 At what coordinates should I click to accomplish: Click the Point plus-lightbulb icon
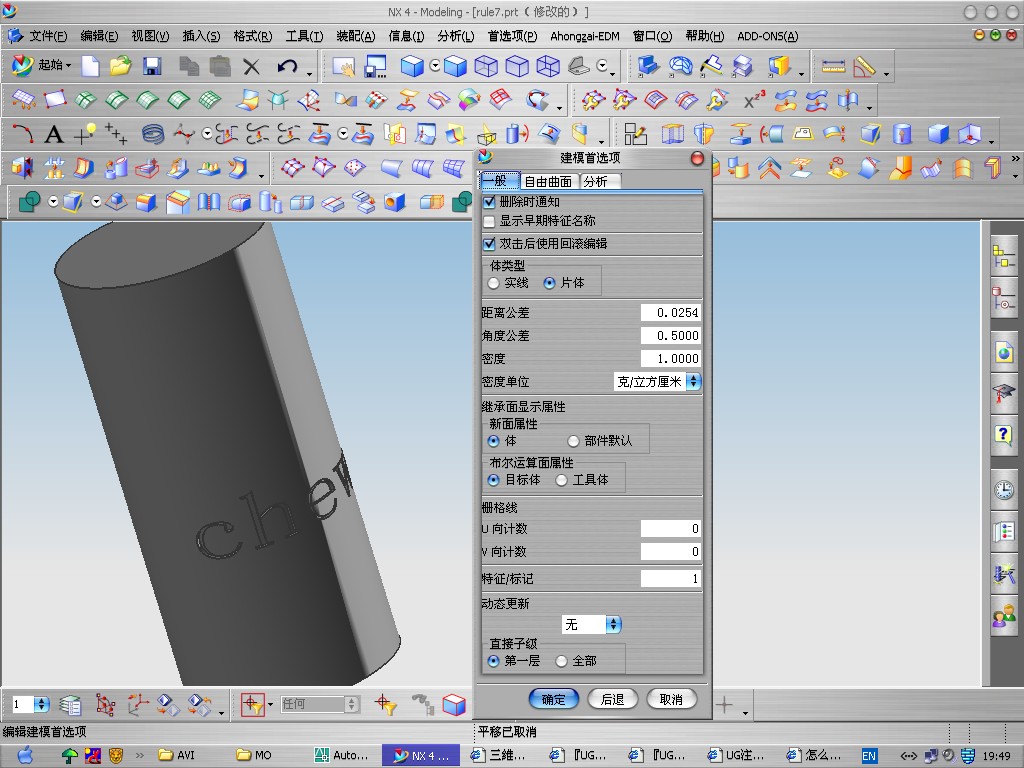pyautogui.click(x=85, y=134)
